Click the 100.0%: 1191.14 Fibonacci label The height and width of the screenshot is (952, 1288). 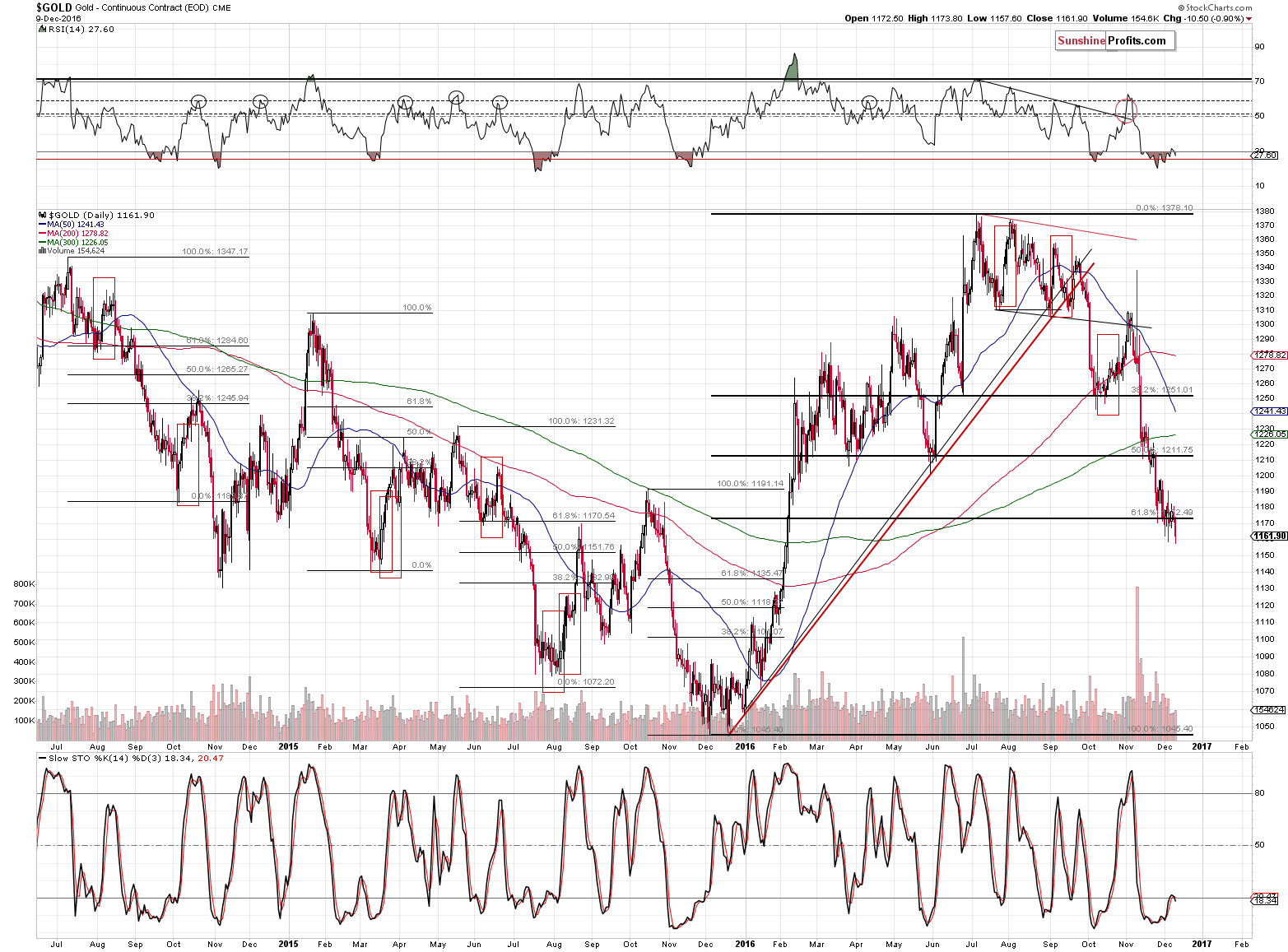(x=750, y=483)
